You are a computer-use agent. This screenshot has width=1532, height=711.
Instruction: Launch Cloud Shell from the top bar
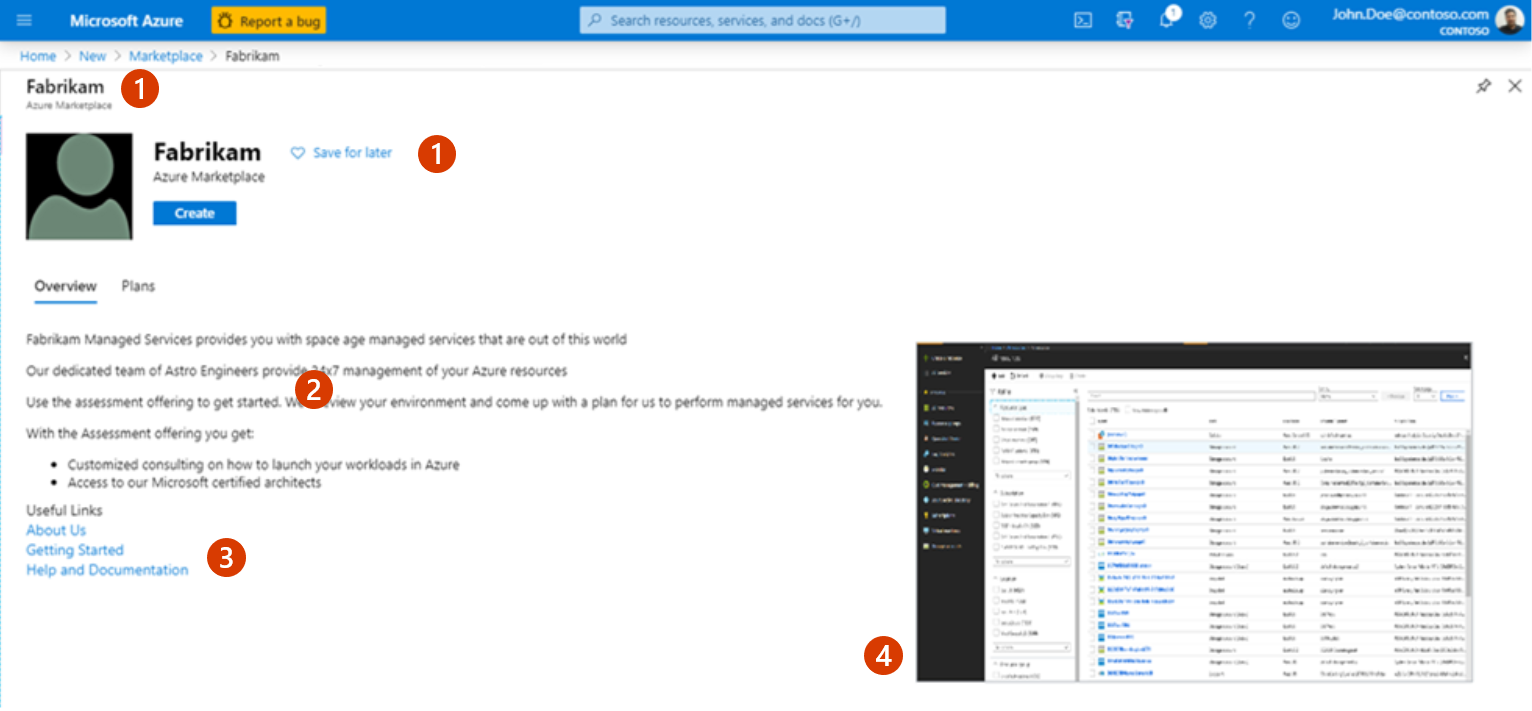1082,20
